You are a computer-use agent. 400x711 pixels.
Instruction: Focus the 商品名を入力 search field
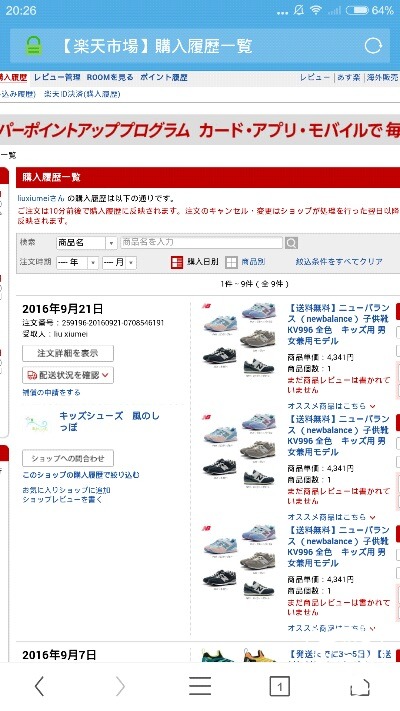[x=202, y=243]
